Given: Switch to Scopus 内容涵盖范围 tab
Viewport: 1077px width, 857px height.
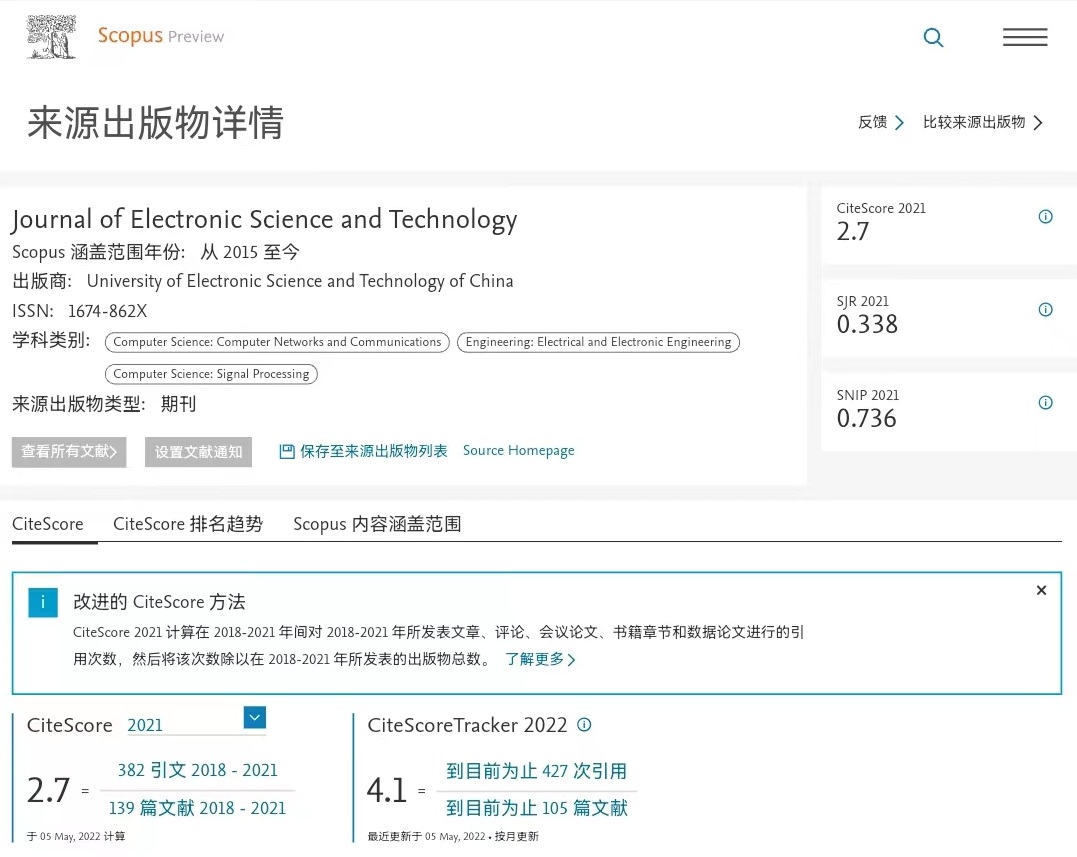Looking at the screenshot, I should tap(377, 524).
